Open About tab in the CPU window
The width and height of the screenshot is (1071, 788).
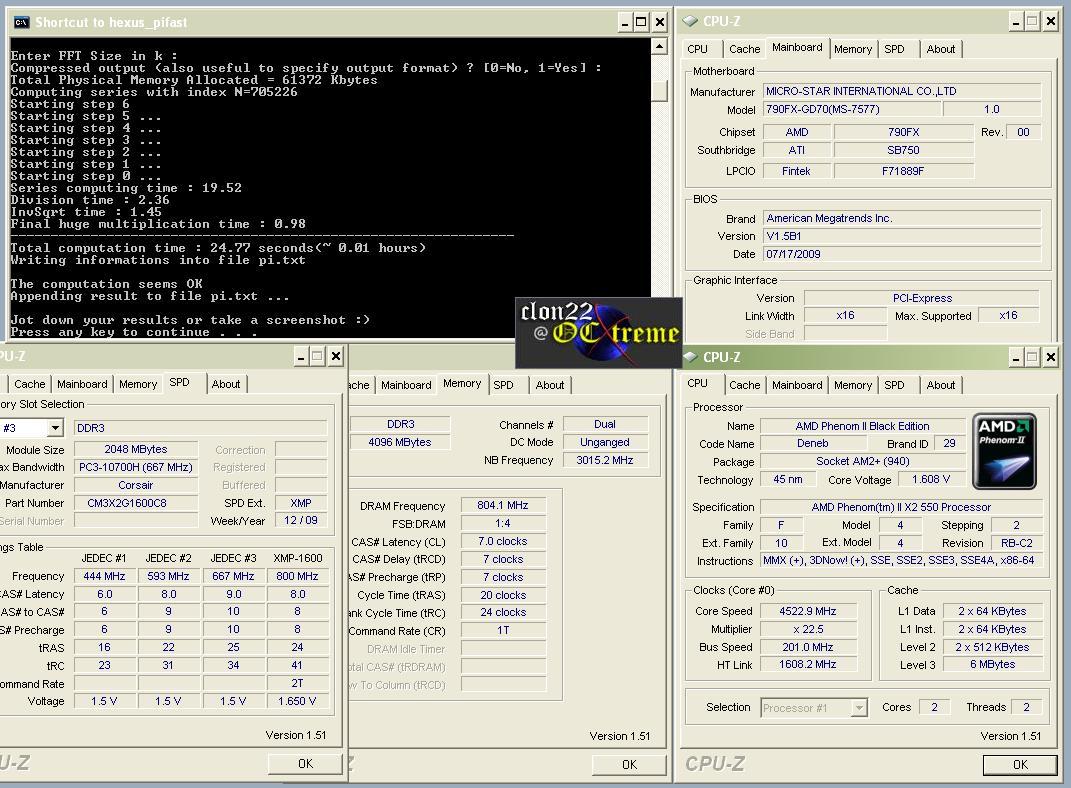941,385
